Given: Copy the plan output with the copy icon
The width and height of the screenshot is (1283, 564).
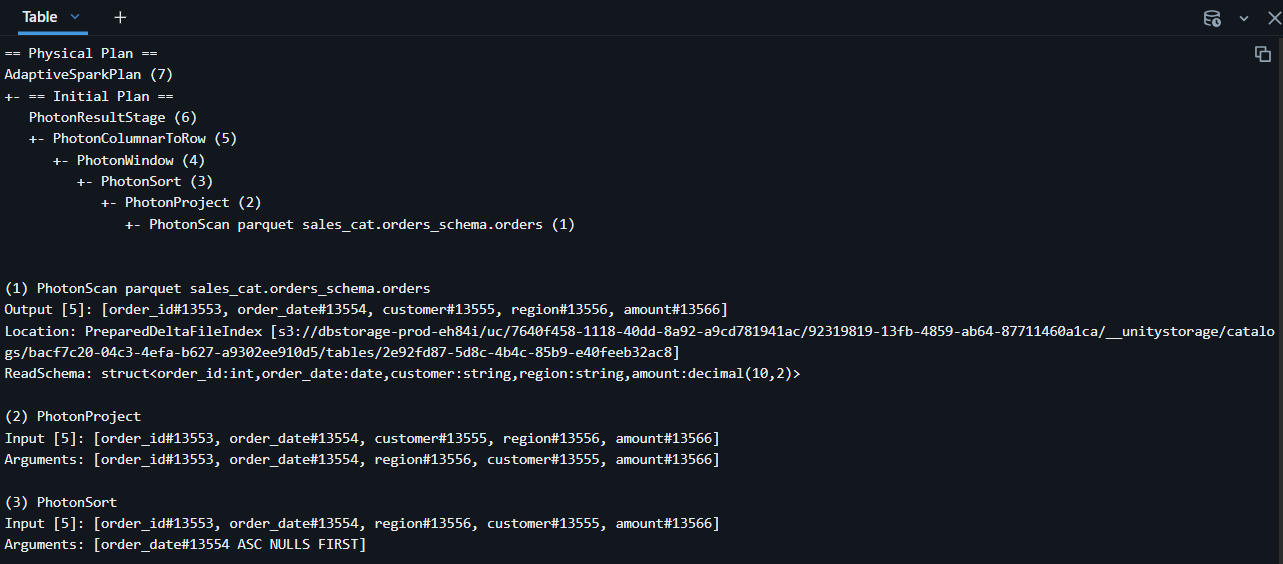Looking at the screenshot, I should (x=1263, y=54).
